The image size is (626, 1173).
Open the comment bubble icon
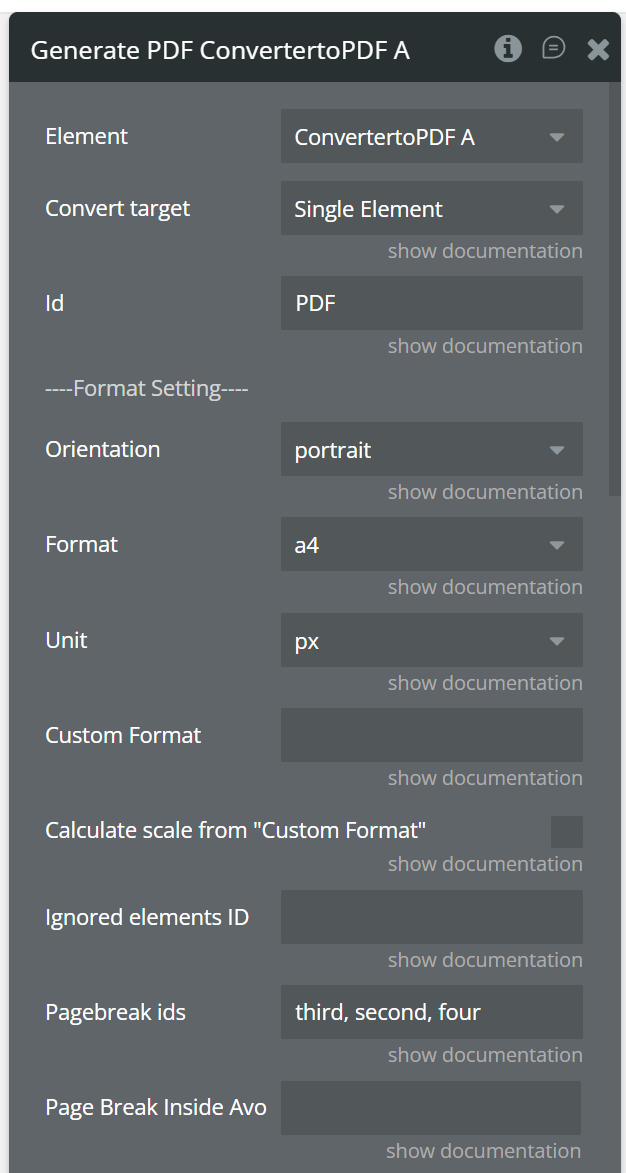pos(553,49)
